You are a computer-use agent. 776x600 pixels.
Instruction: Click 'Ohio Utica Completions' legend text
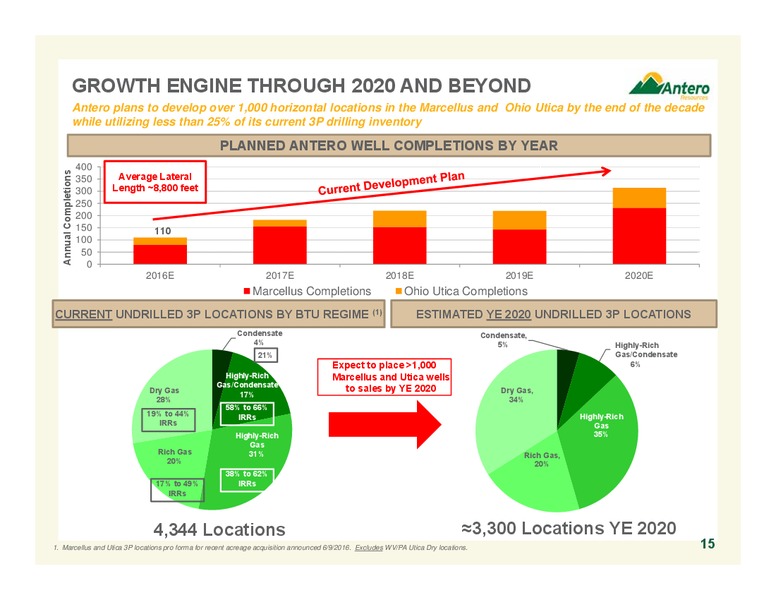click(x=466, y=292)
